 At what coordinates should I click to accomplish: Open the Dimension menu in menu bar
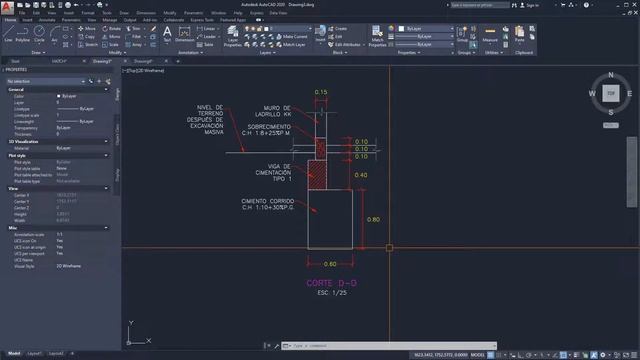pos(146,13)
